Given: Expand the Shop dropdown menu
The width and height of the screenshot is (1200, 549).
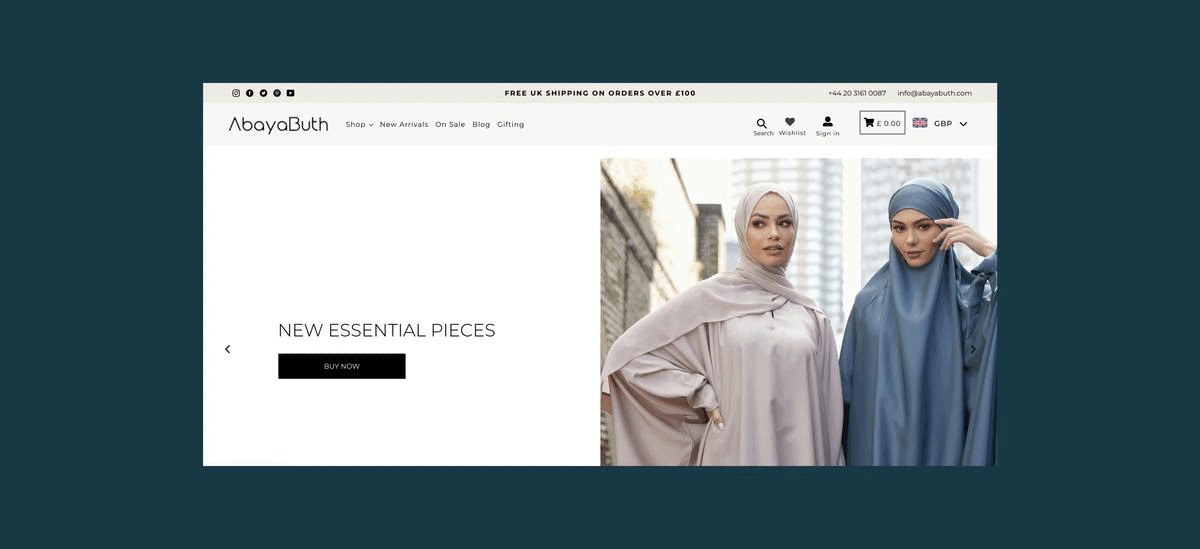Looking at the screenshot, I should pyautogui.click(x=359, y=125).
